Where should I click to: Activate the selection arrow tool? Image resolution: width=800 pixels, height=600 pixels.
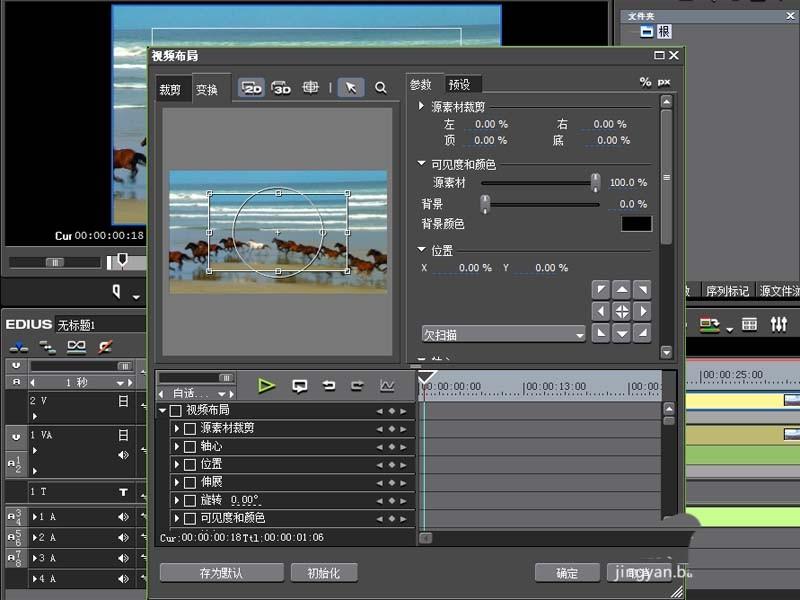click(351, 88)
